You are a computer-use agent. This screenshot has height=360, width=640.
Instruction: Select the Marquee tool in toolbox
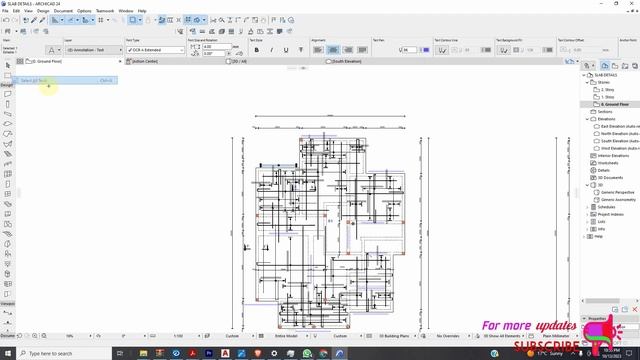7,76
